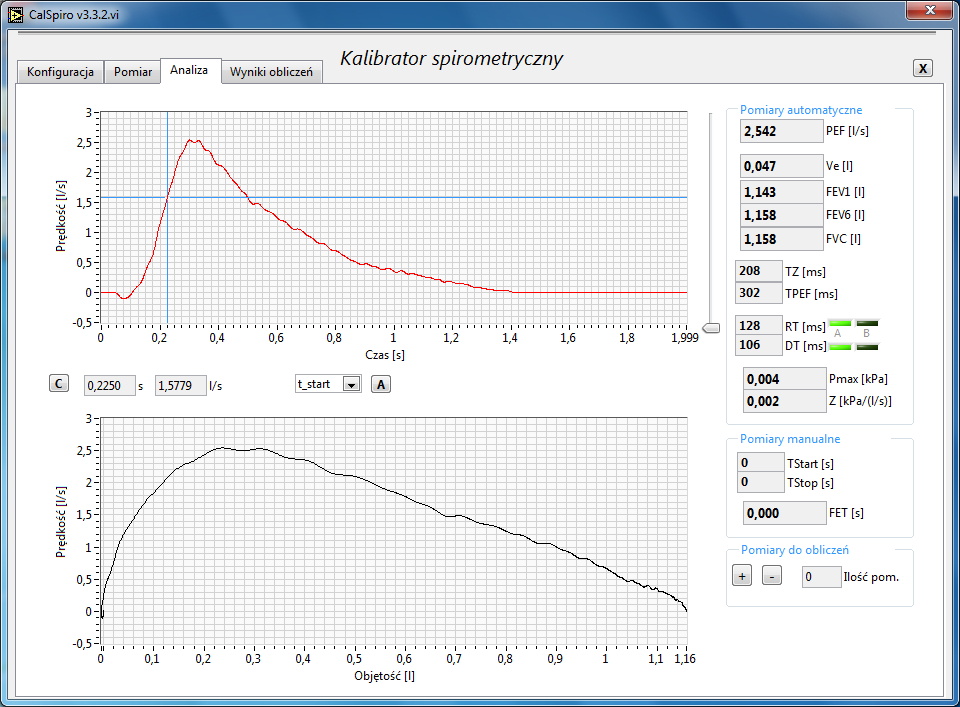Click the plus button in Pomiary do obliczeń
960x707 pixels.
click(x=742, y=576)
